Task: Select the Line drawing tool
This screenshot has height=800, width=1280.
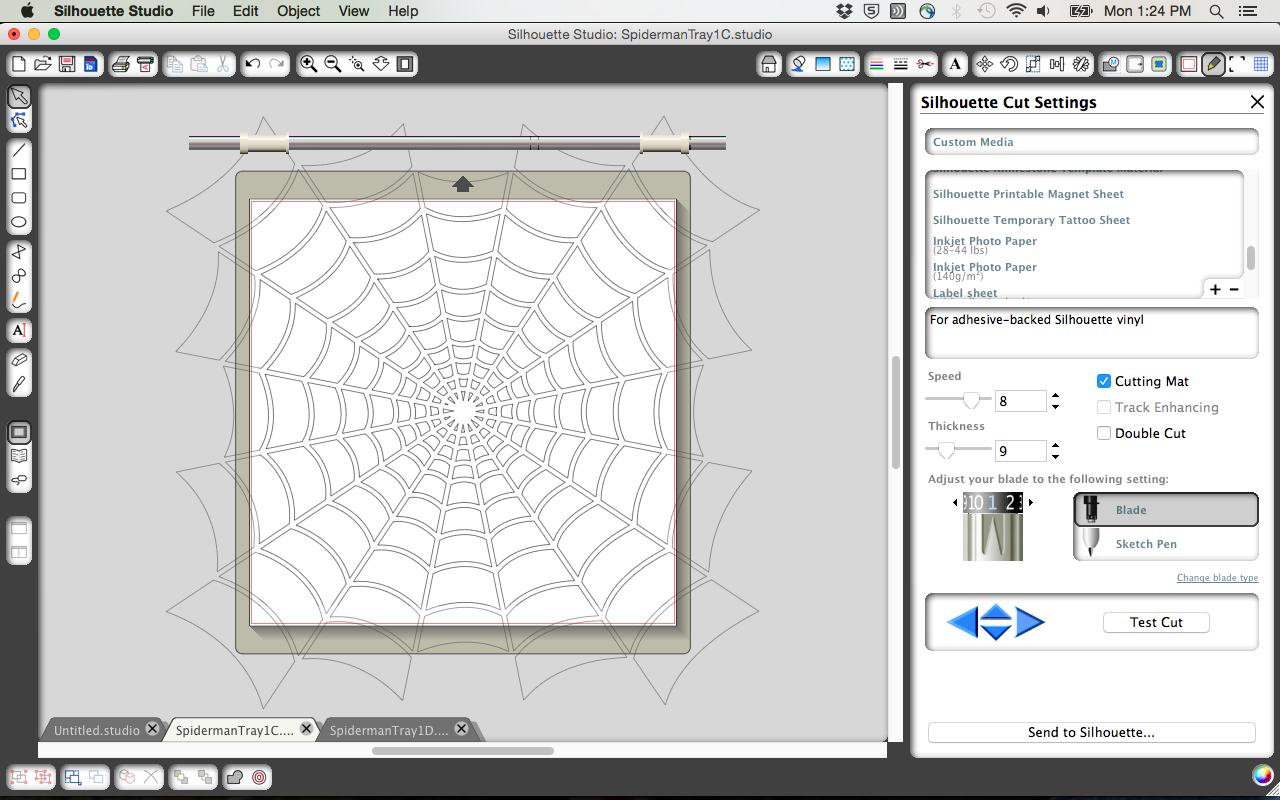Action: coord(19,150)
